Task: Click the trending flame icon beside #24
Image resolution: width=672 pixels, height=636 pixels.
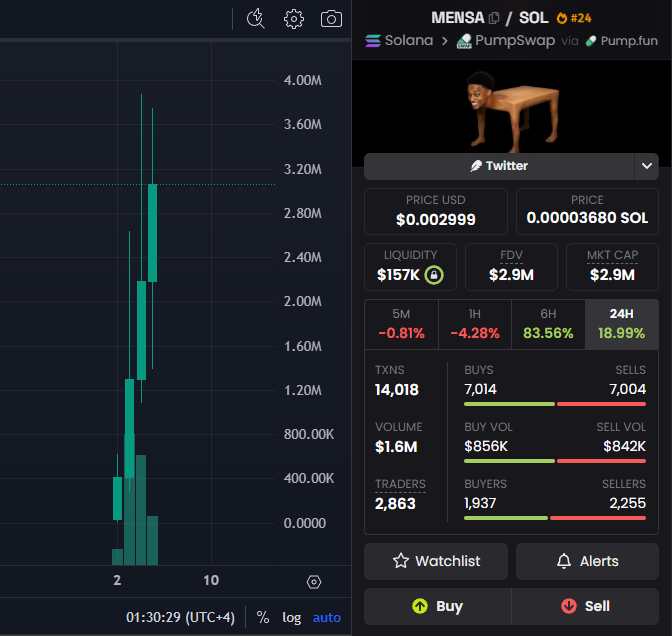Action: click(561, 18)
